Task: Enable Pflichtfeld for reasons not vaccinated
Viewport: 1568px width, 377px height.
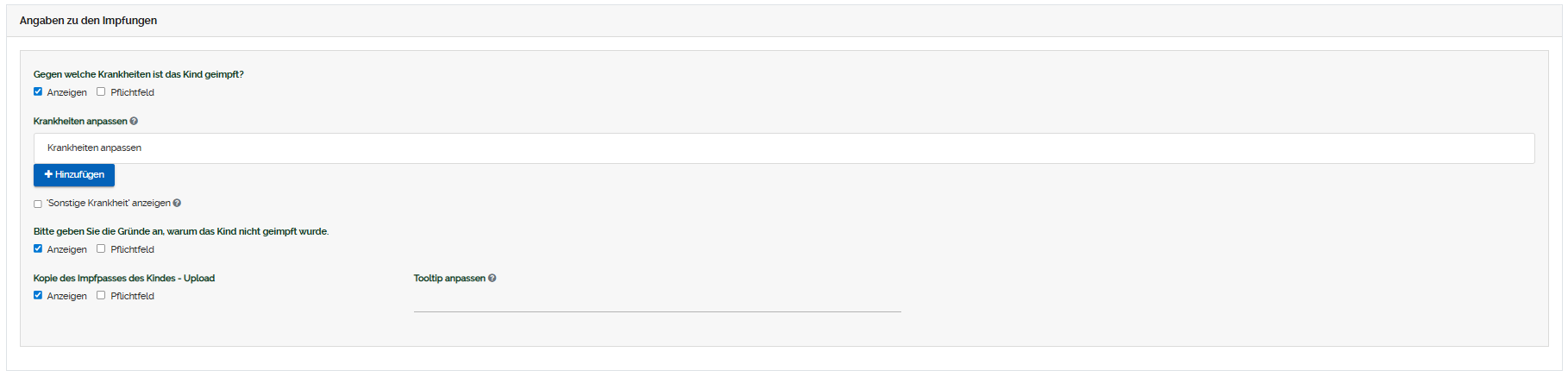Action: coord(101,248)
